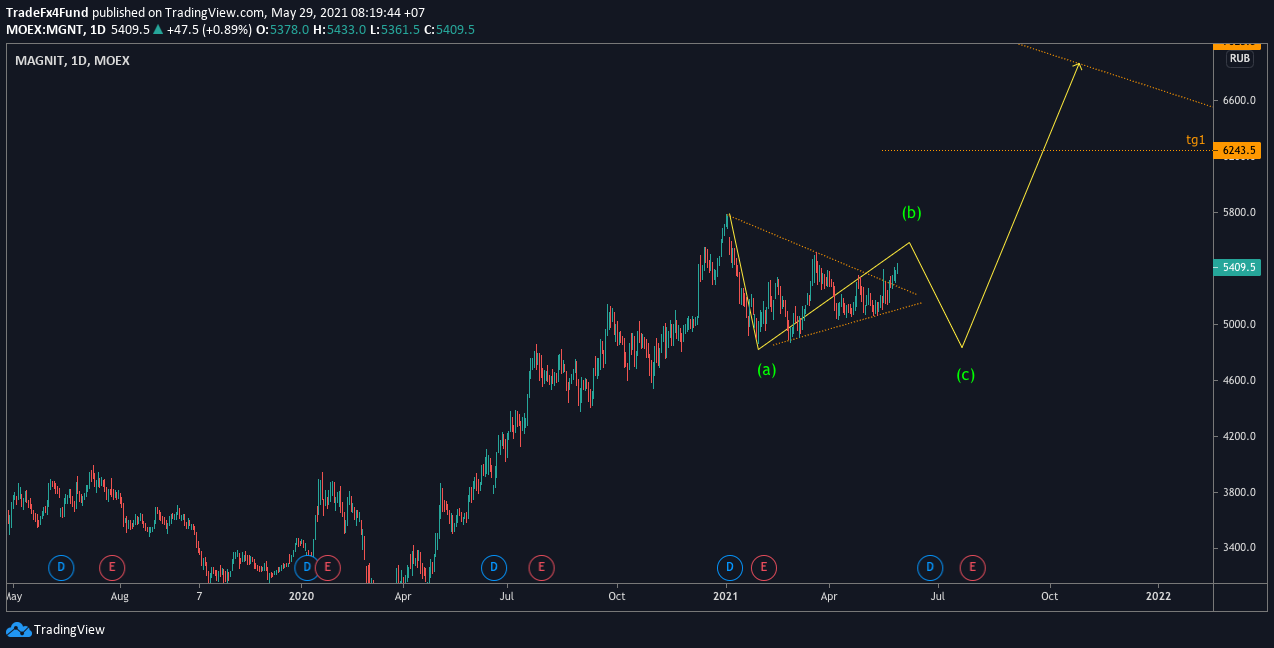The height and width of the screenshot is (648, 1274).
Task: Click the +47.5 (+0.89%) change value
Action: [x=210, y=30]
